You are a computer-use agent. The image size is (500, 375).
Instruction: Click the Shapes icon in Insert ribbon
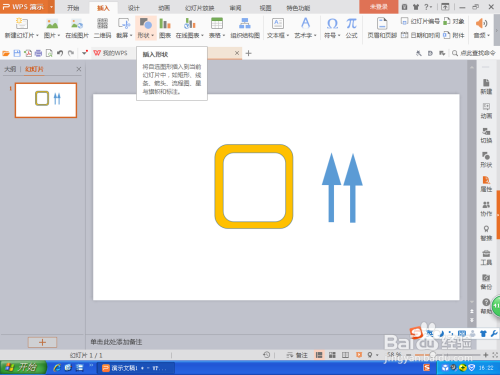tap(146, 24)
